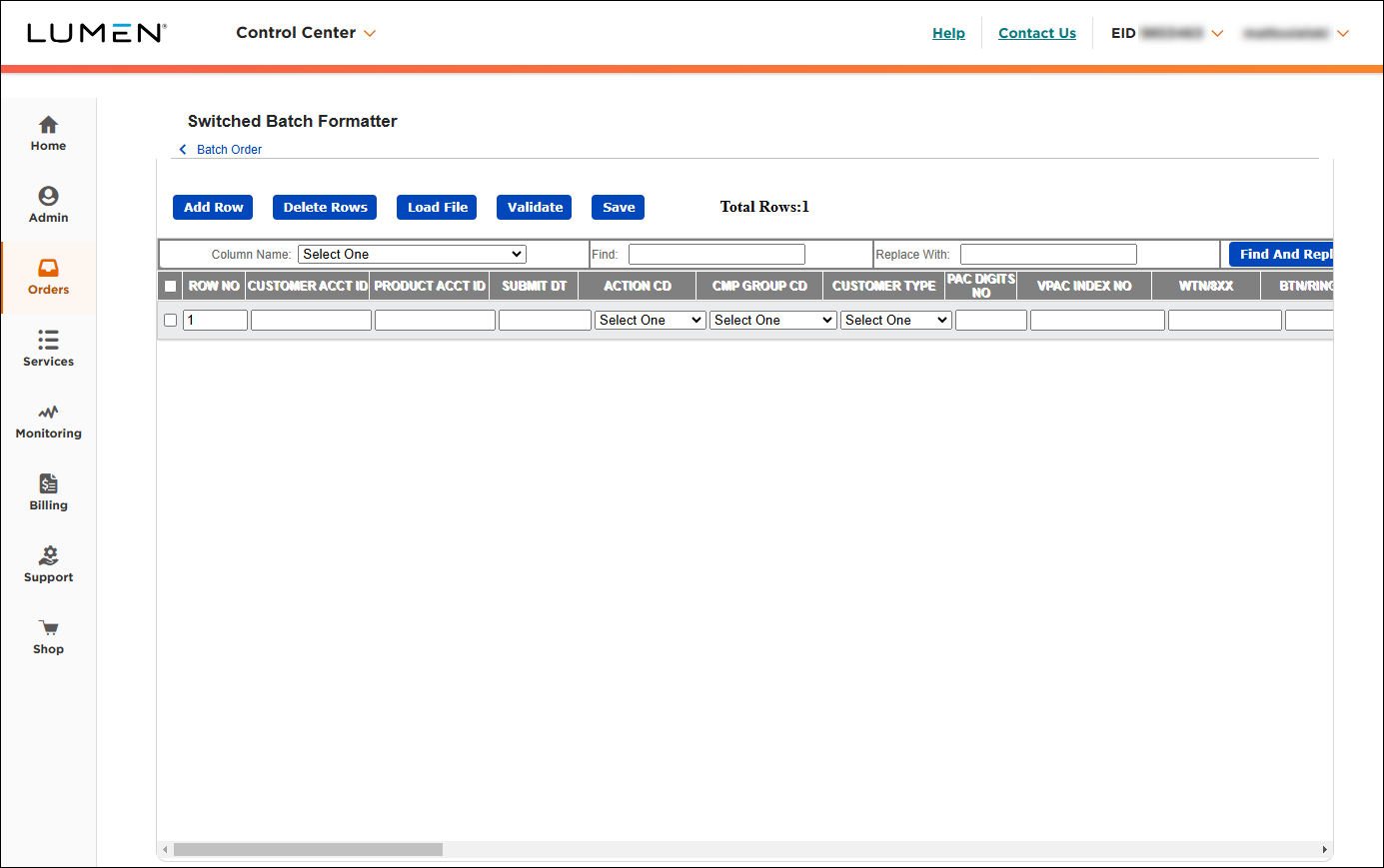This screenshot has height=868, width=1384.
Task: Click the ROW NO column header
Action: tap(214, 287)
